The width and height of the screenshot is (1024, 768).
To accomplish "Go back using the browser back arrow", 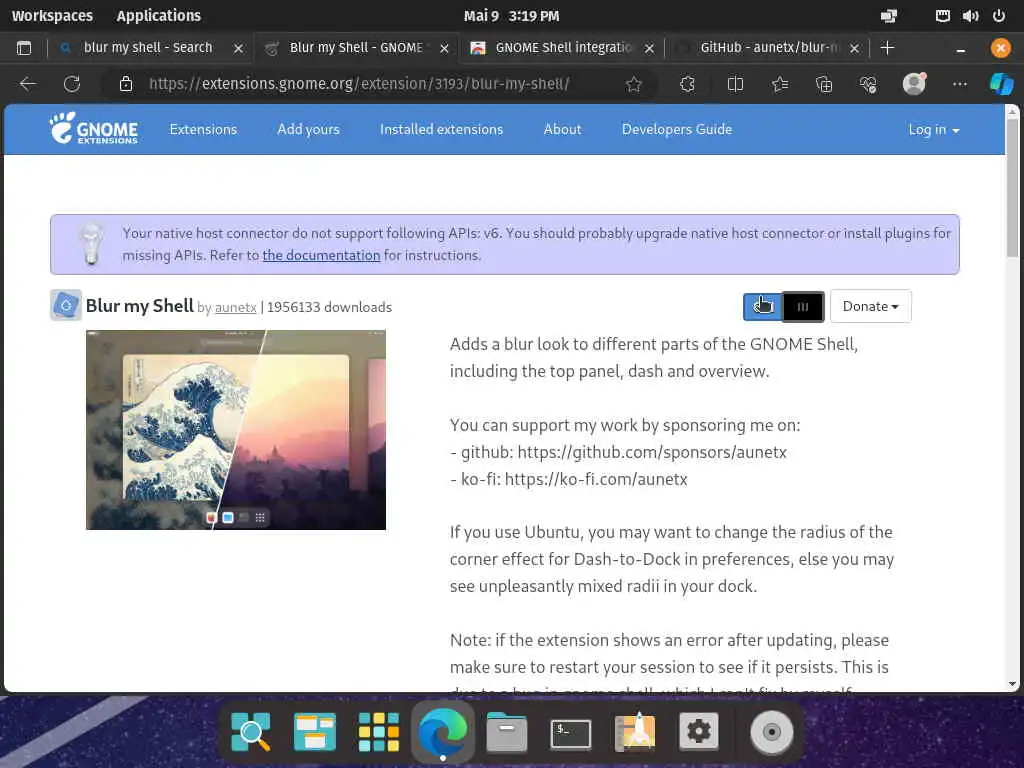I will tap(28, 84).
